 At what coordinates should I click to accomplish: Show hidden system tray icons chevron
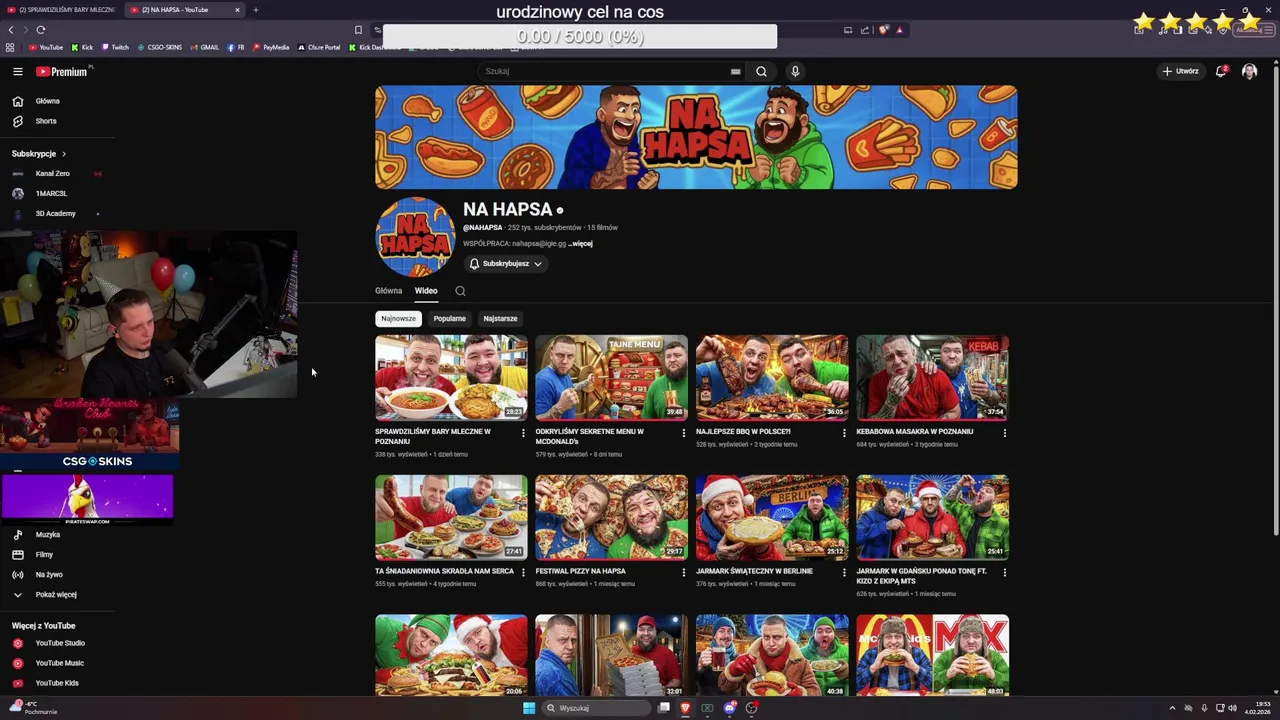[1172, 708]
